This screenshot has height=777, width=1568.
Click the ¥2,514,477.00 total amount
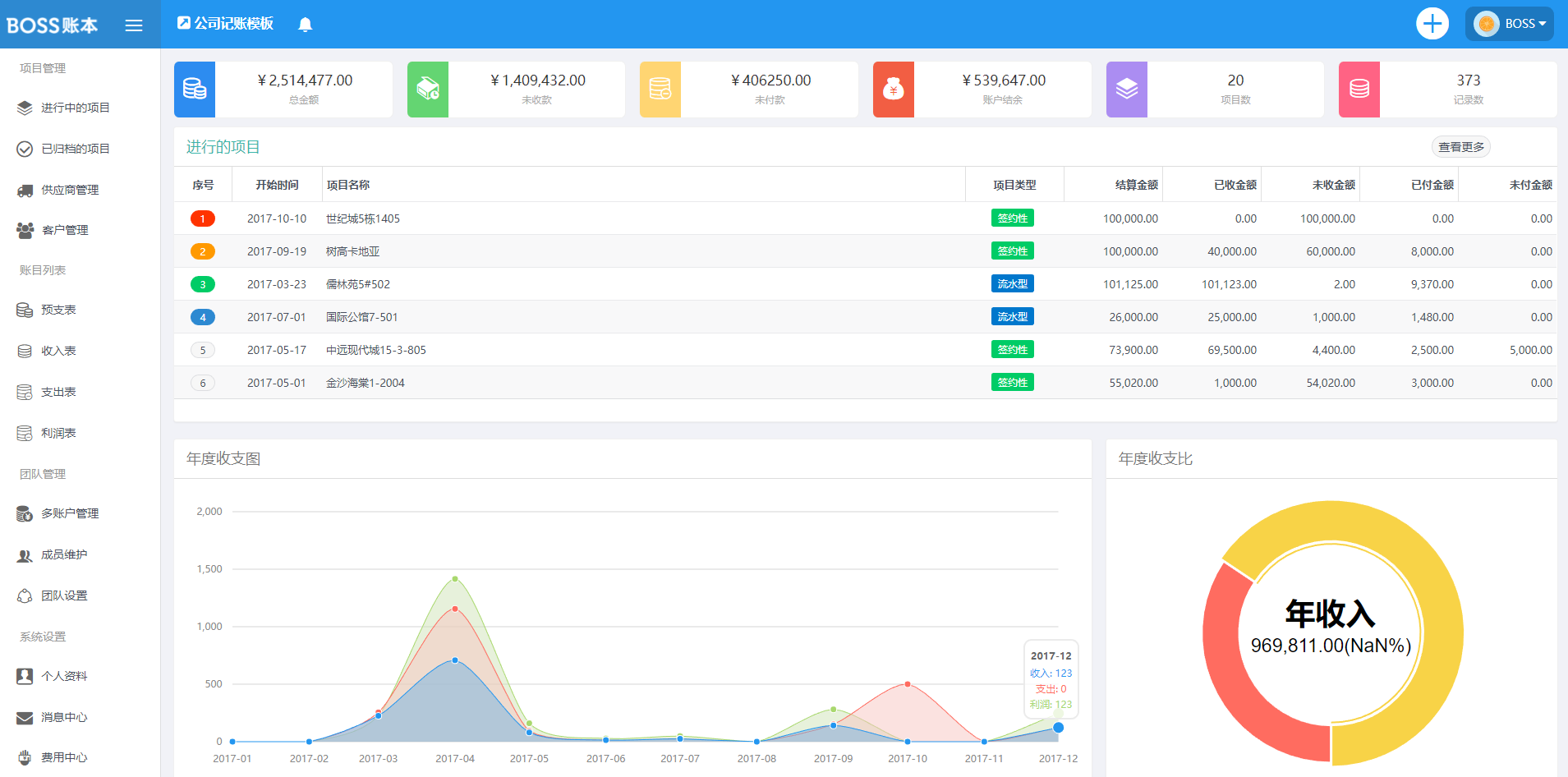pos(305,80)
